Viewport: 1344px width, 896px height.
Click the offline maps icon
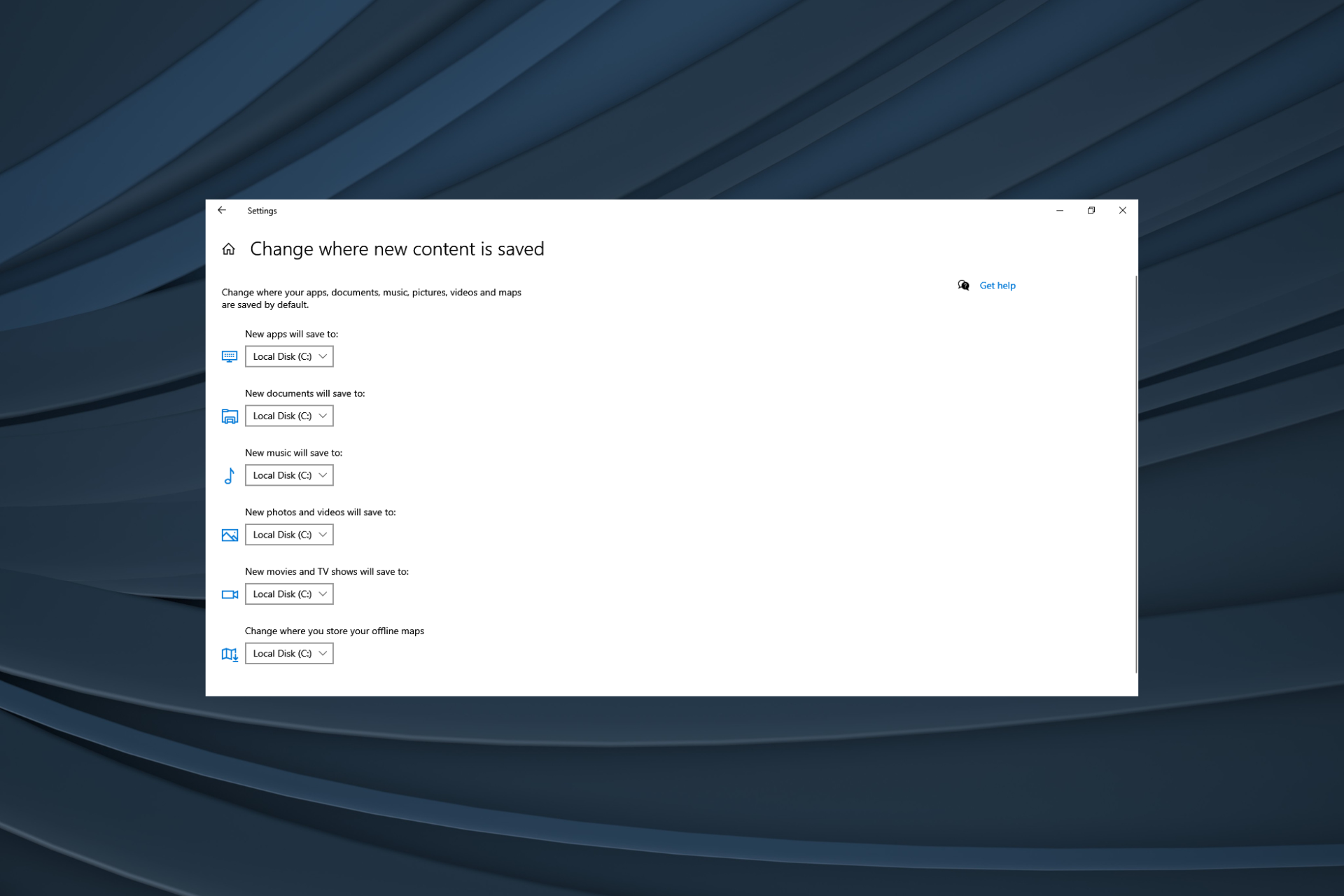point(230,654)
